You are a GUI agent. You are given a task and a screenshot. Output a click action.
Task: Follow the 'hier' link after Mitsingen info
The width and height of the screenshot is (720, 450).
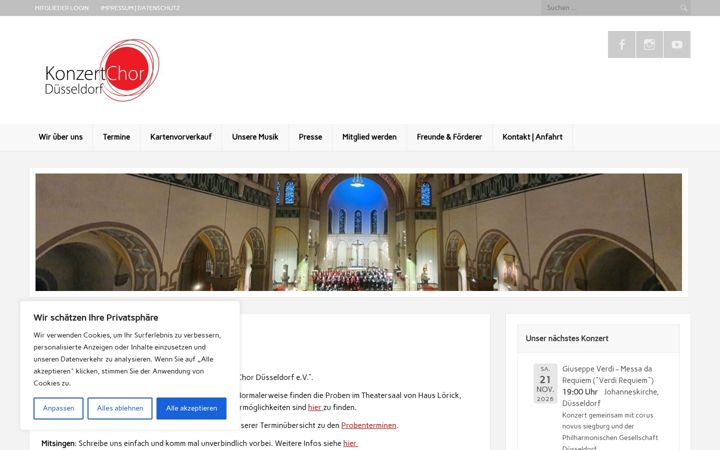[x=350, y=443]
